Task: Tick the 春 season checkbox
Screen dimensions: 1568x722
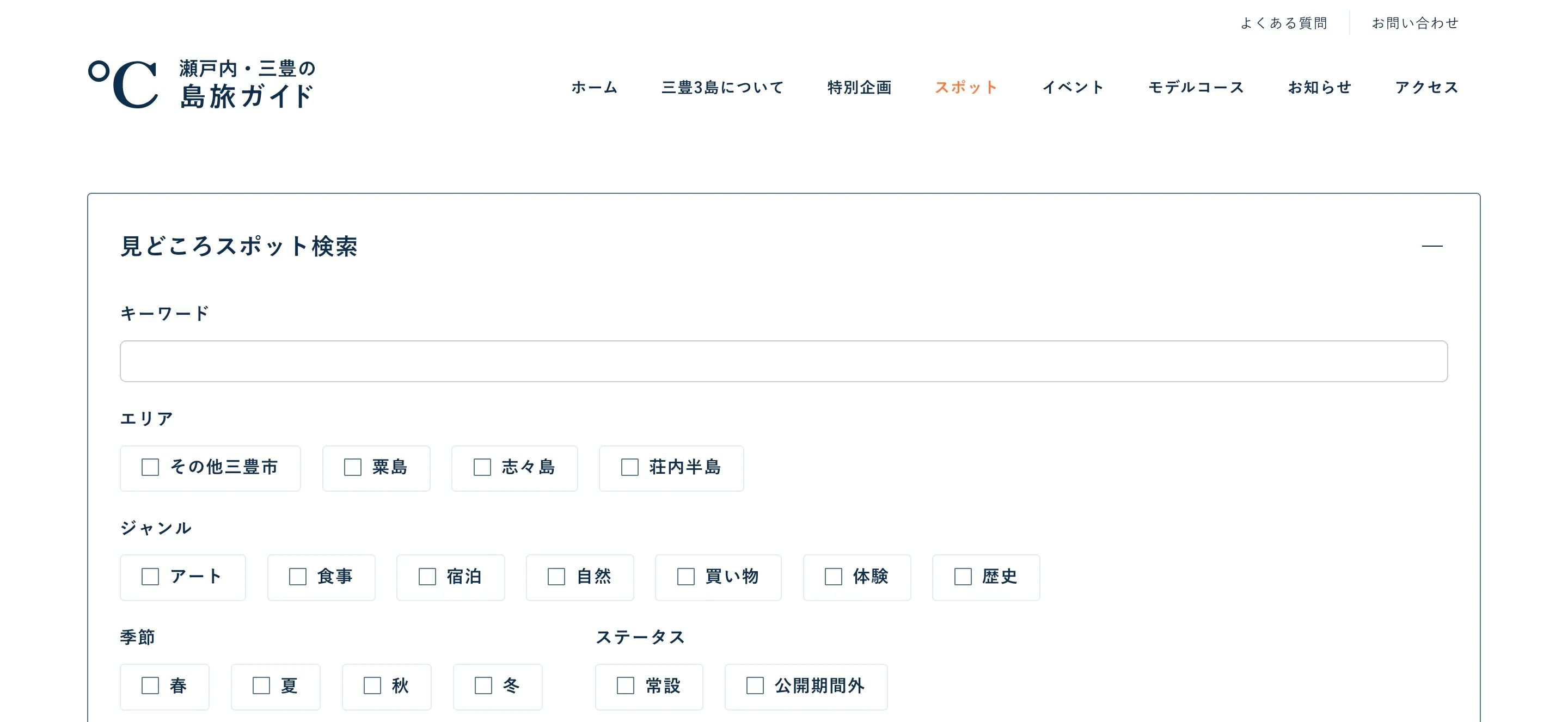Action: [x=150, y=686]
